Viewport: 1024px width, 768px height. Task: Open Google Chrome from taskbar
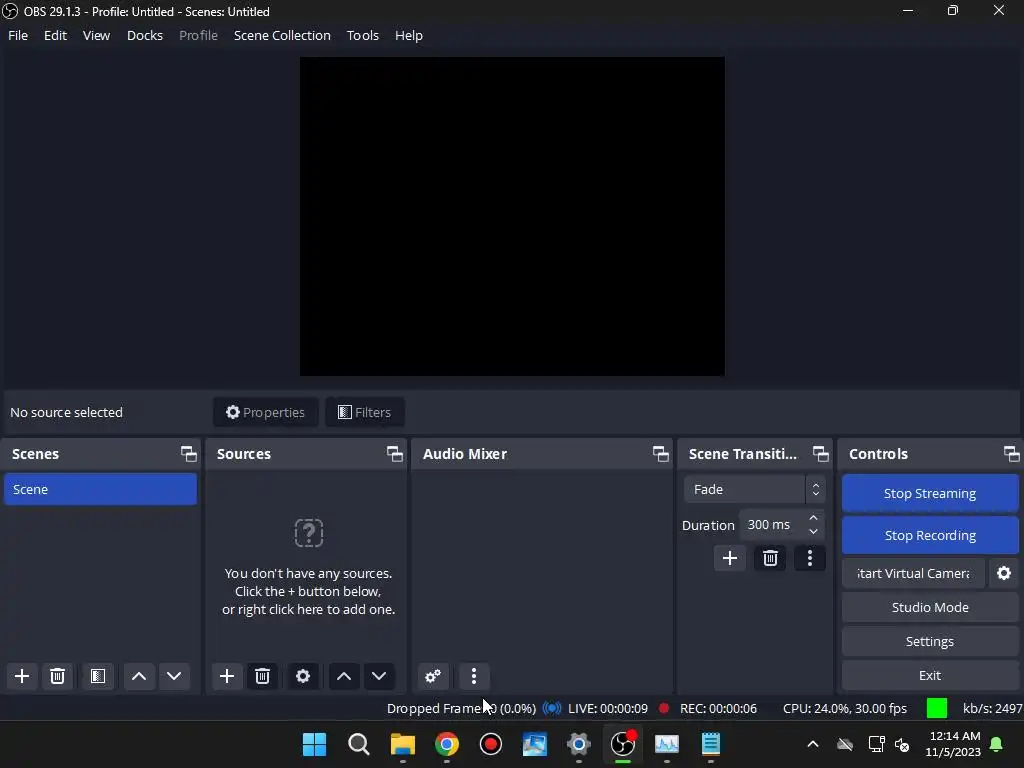pos(447,744)
